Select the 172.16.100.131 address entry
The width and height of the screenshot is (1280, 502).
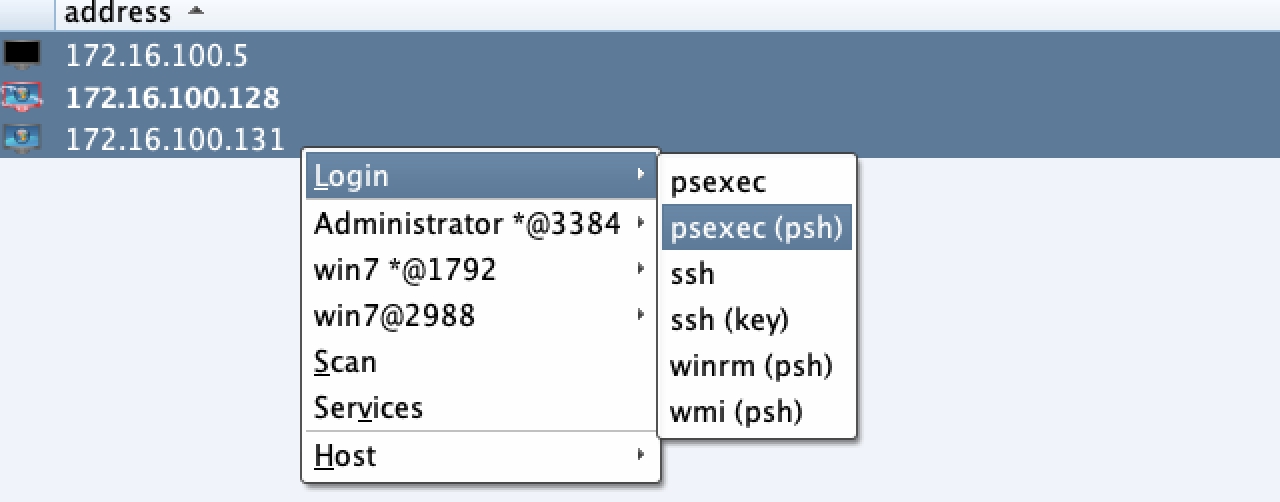pos(175,139)
